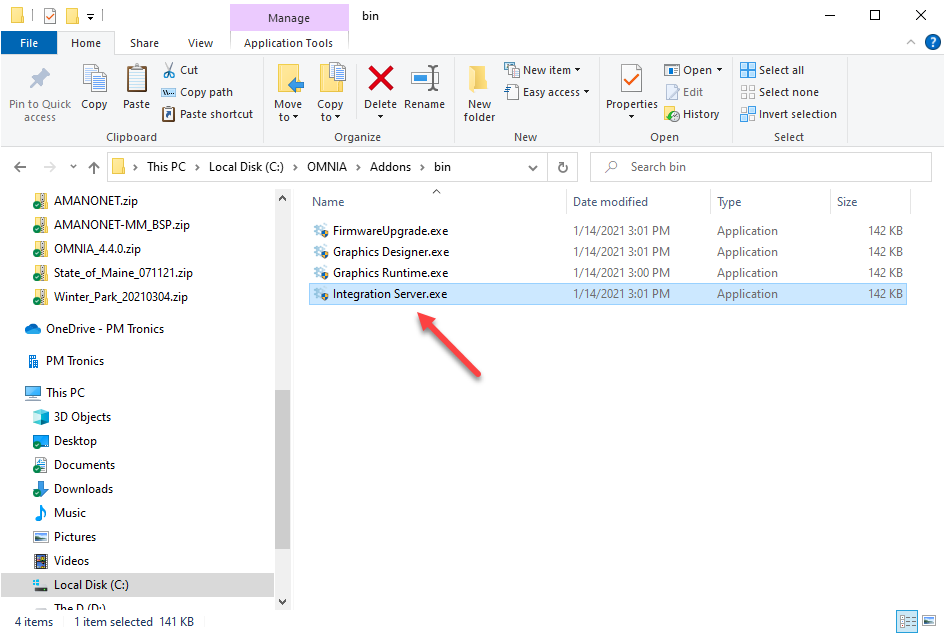Click Select none in ribbon

(x=779, y=92)
